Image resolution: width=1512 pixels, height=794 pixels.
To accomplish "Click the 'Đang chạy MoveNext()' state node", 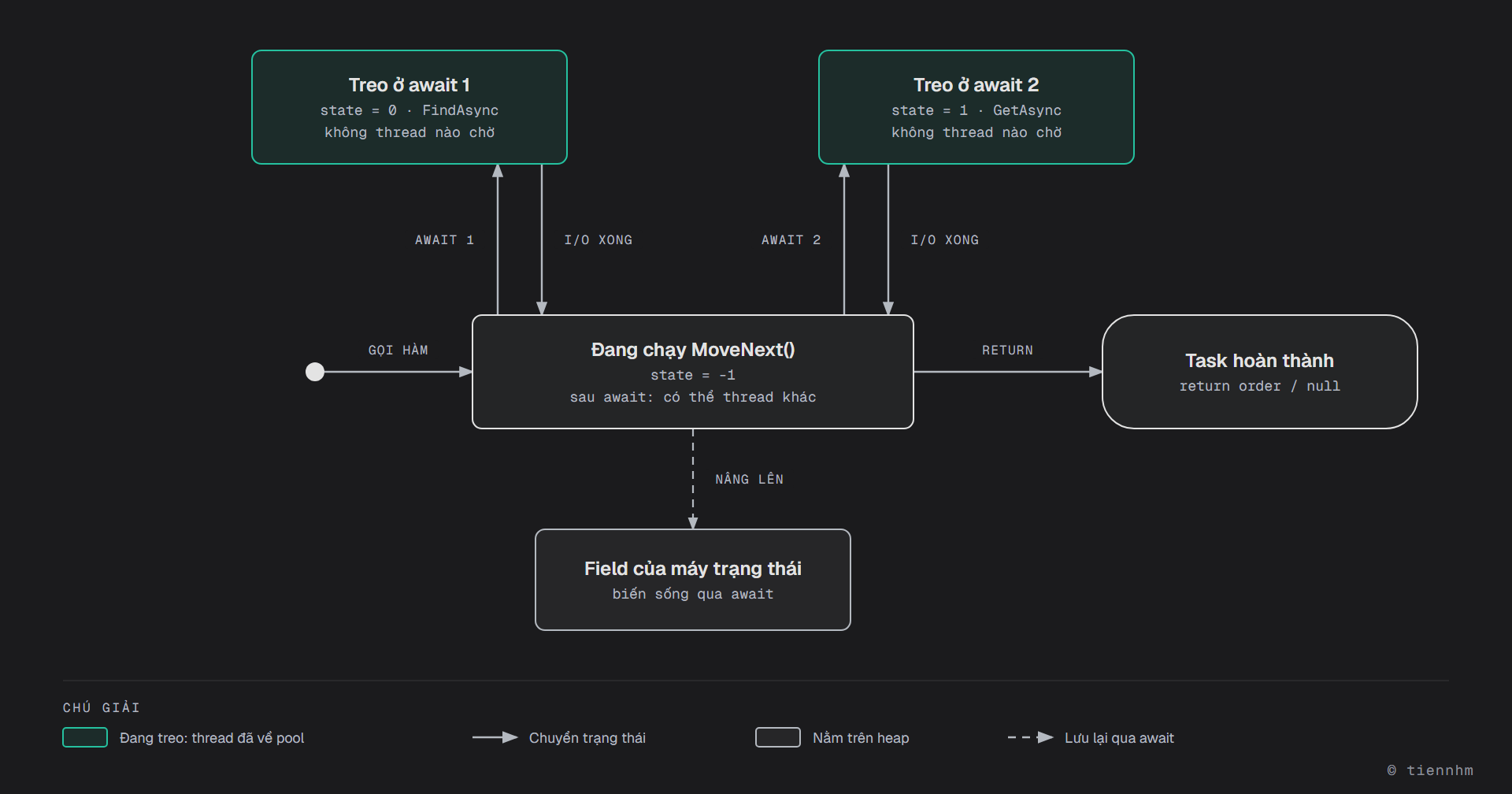I will pos(693,372).
